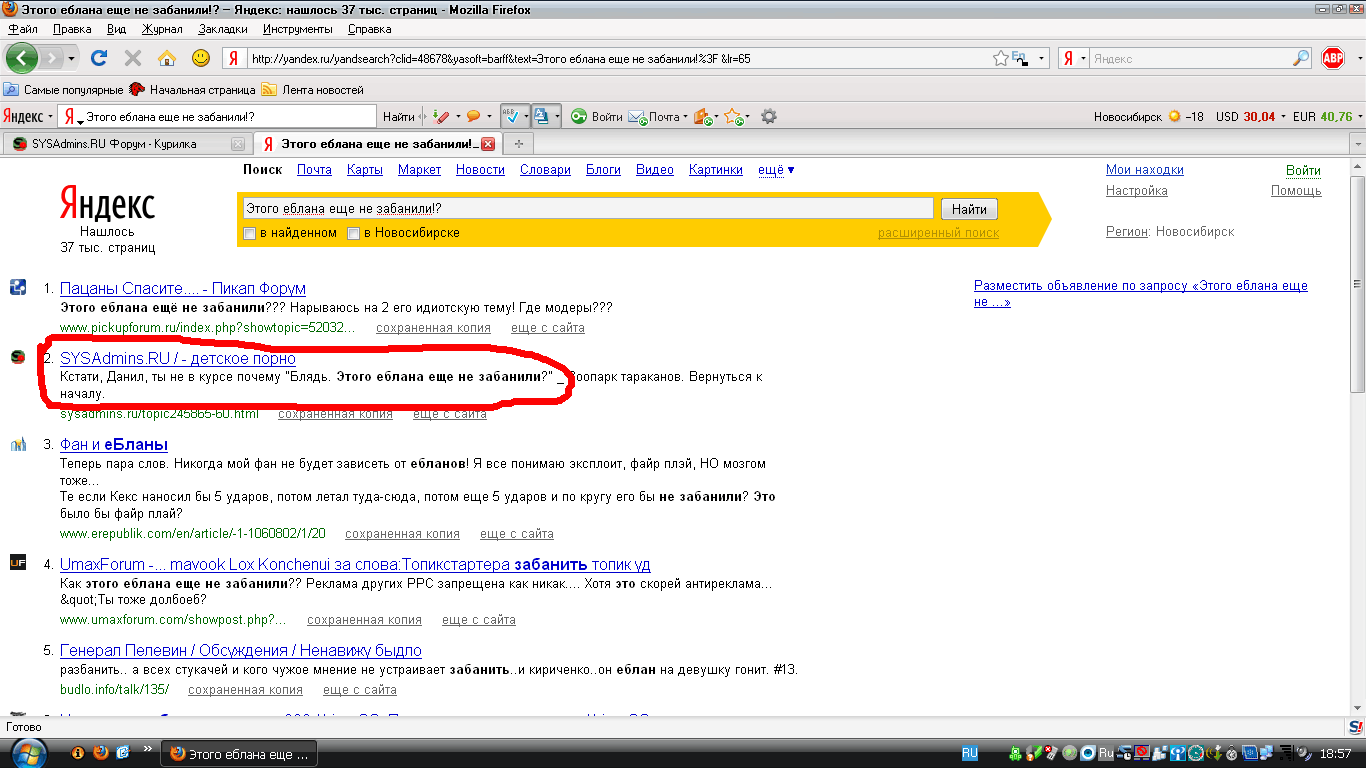Open the Журнал menu

162,29
